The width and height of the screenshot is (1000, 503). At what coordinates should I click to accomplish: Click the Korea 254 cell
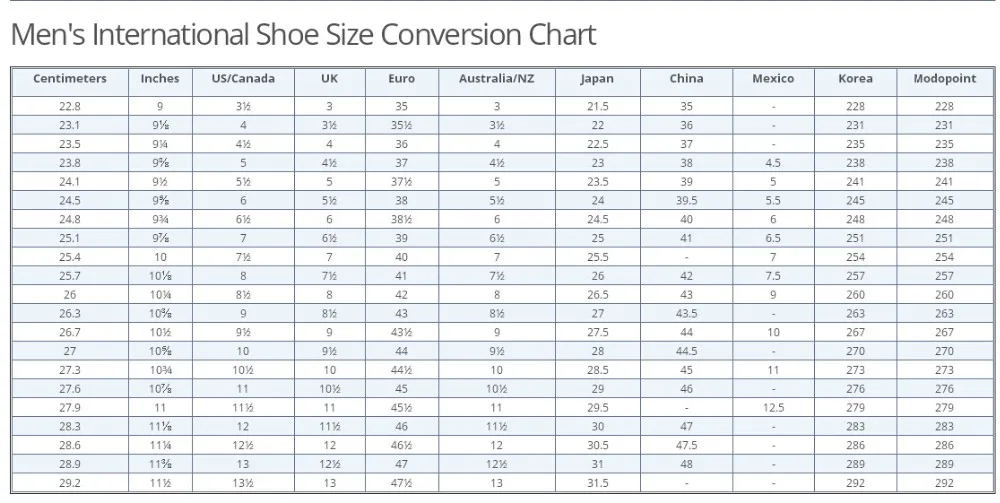pyautogui.click(x=855, y=257)
